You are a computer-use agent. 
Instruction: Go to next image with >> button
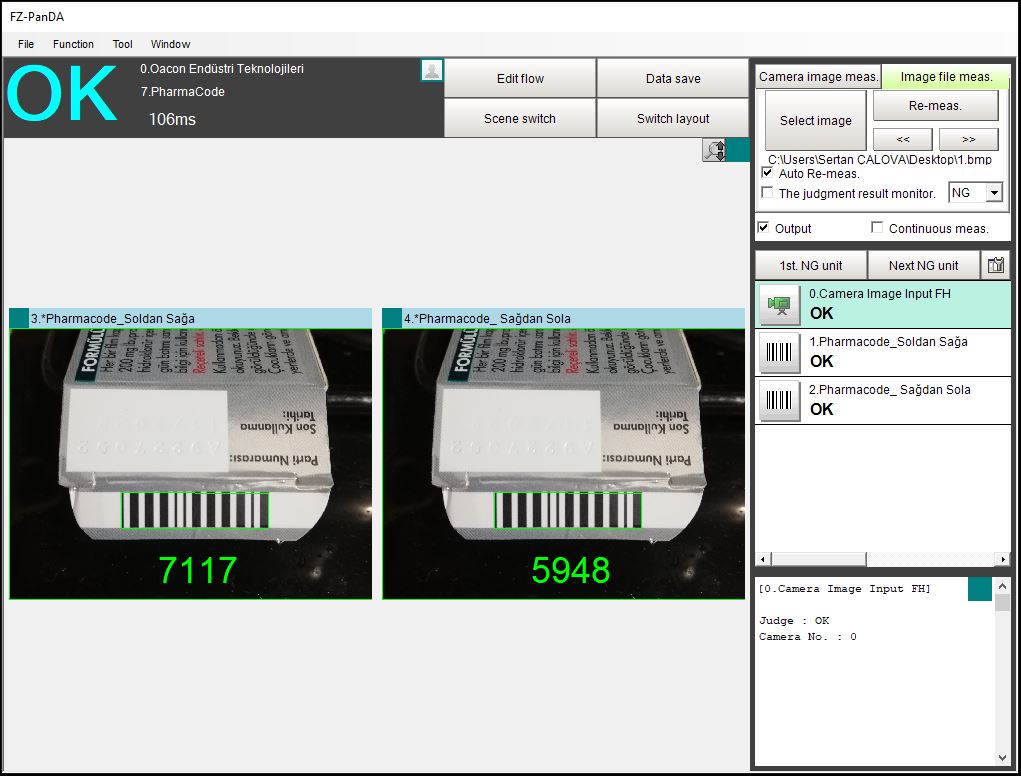click(x=968, y=139)
